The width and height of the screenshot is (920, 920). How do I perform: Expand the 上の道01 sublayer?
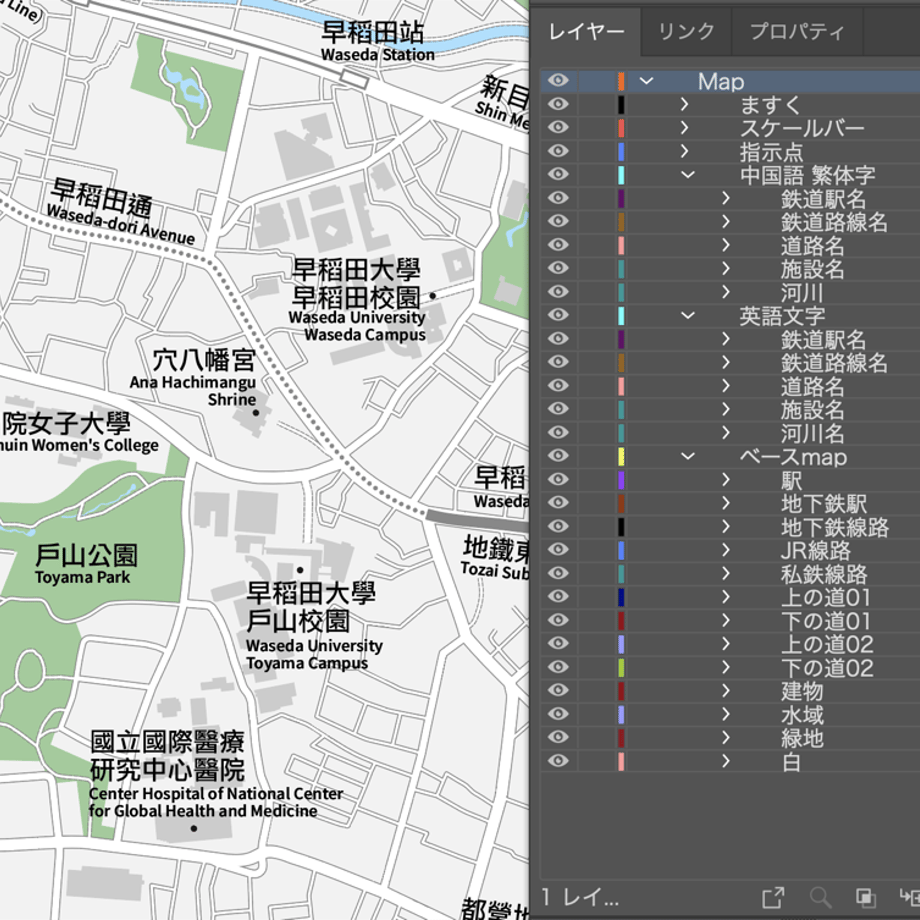pyautogui.click(x=726, y=597)
